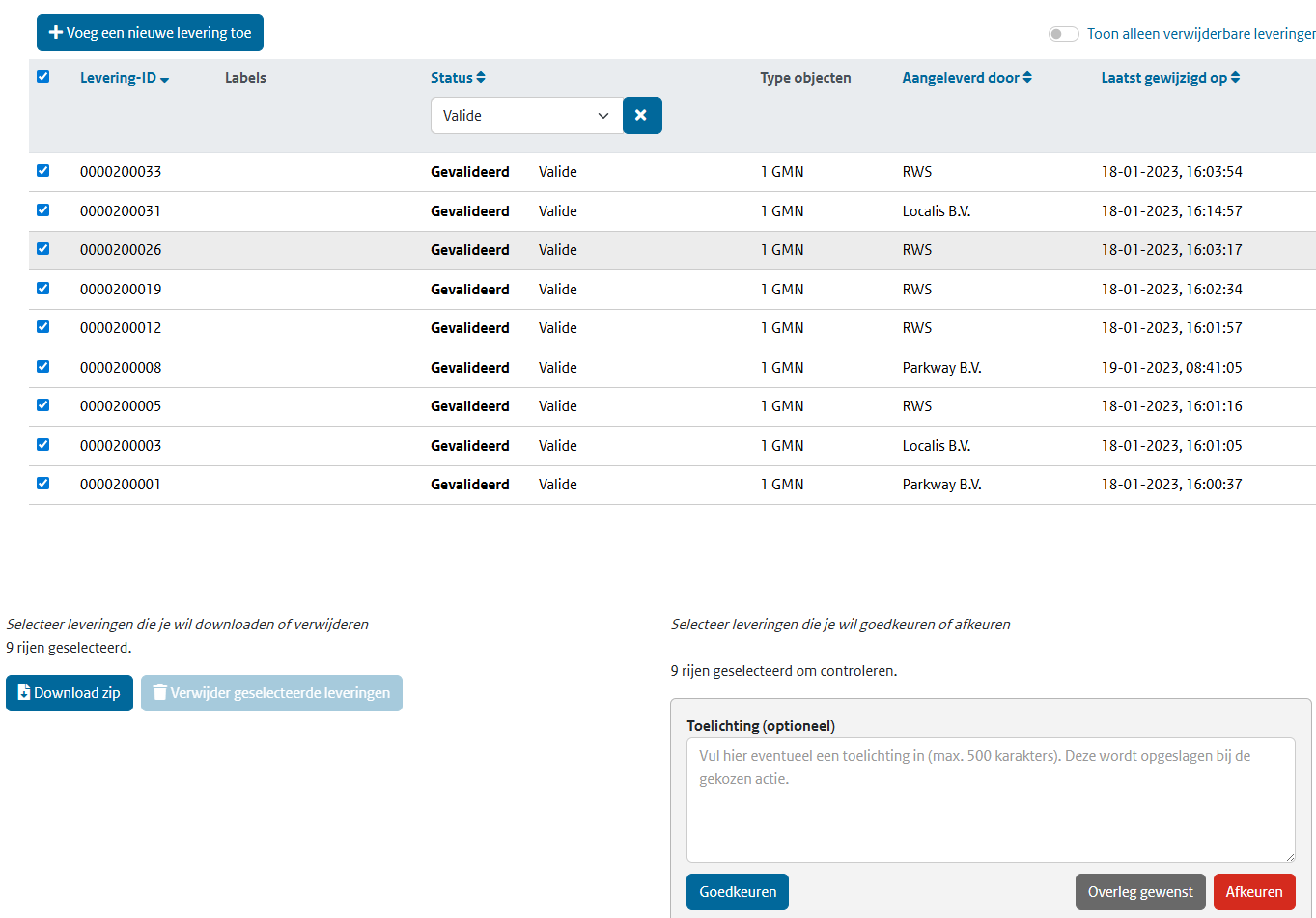Deselect levering 0000200001 checkbox
The image size is (1316, 918).
click(x=42, y=484)
